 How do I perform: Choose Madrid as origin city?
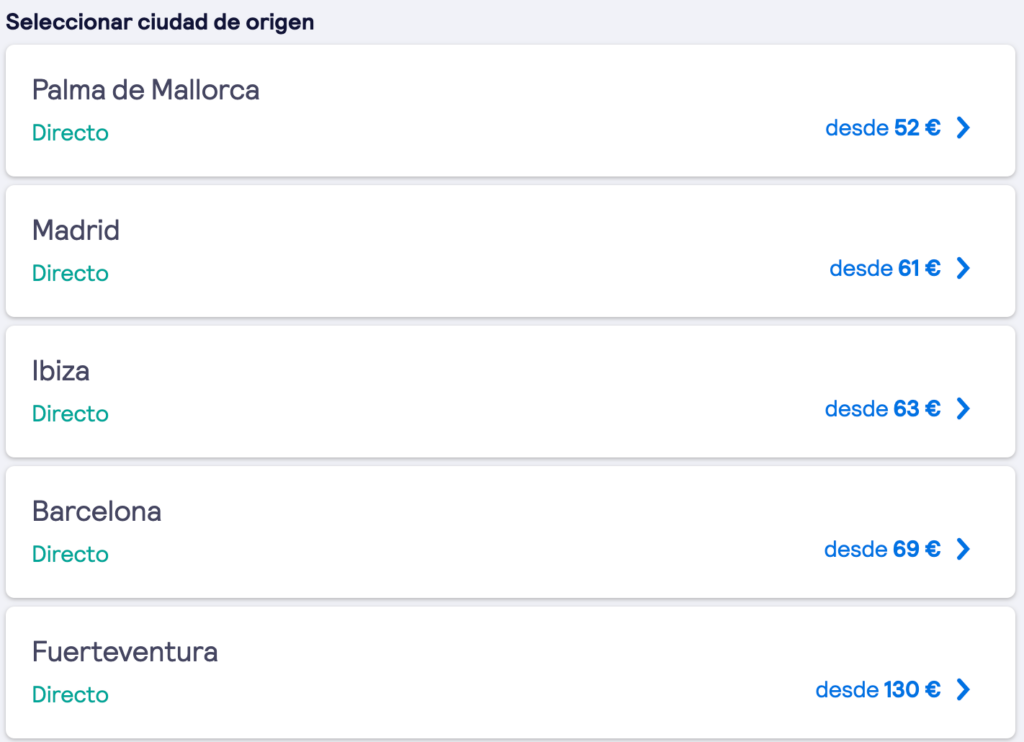[x=76, y=231]
